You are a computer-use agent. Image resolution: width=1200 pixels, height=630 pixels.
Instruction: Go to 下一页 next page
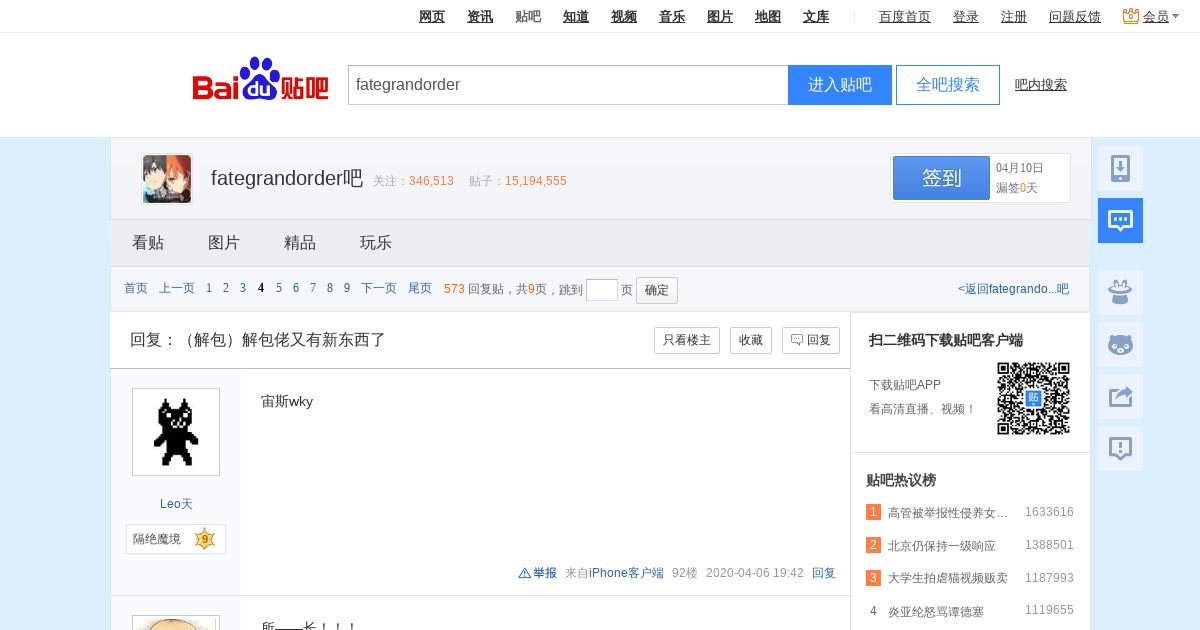pyautogui.click(x=379, y=289)
